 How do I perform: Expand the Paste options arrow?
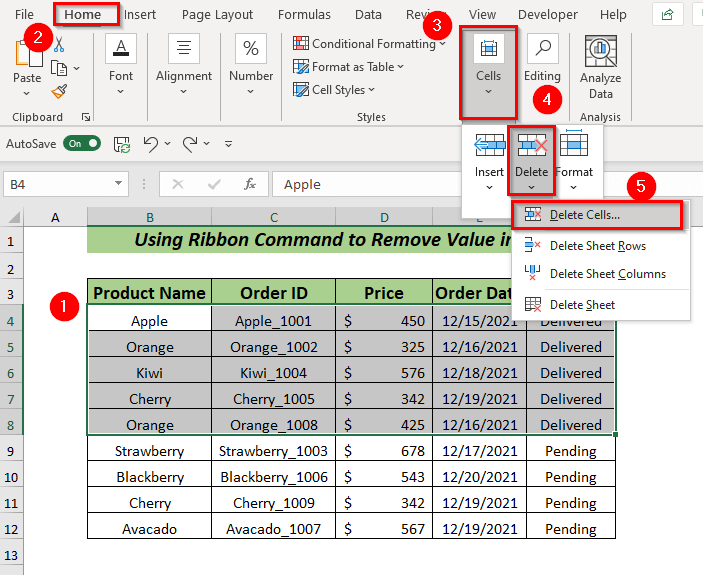[x=26, y=94]
